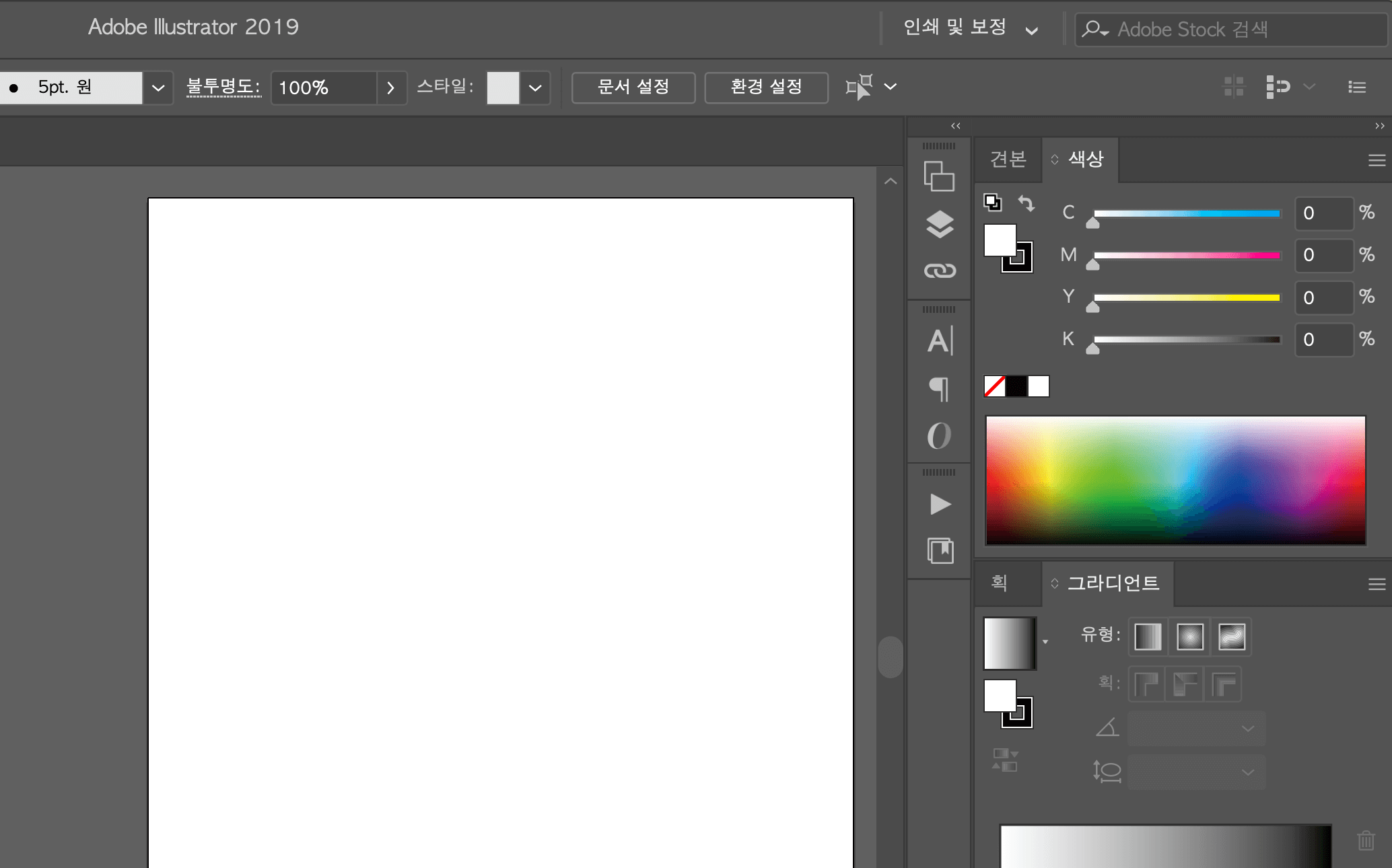Switch to the 획 tab
Viewport: 1392px width, 868px height.
999,583
